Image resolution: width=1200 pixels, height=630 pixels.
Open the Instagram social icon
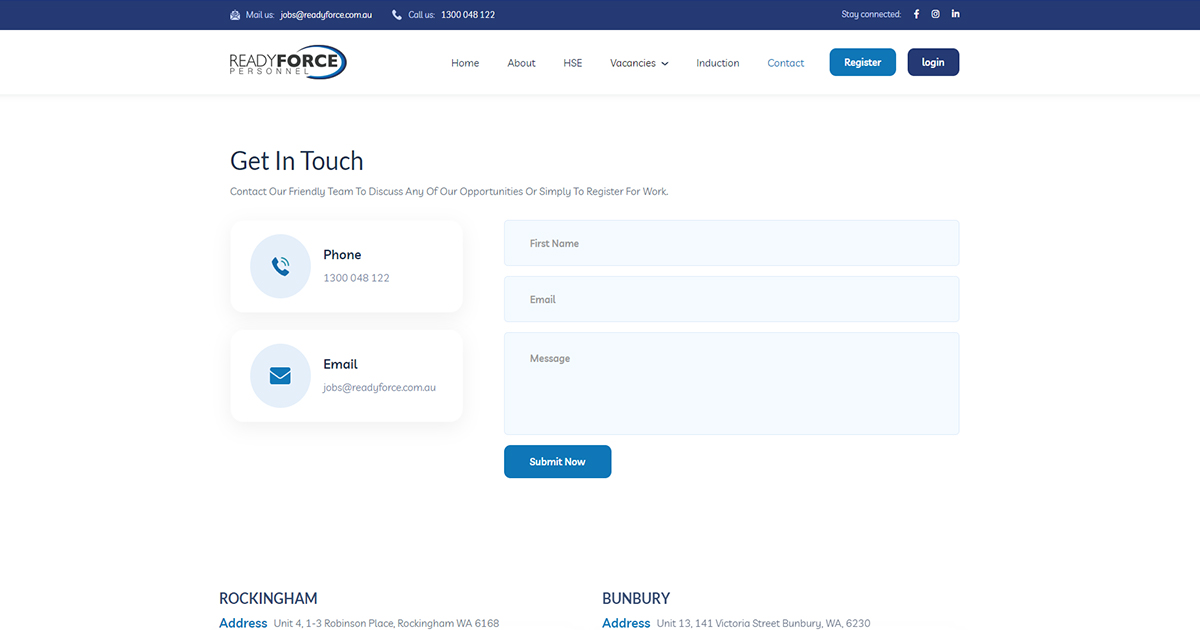tap(935, 15)
